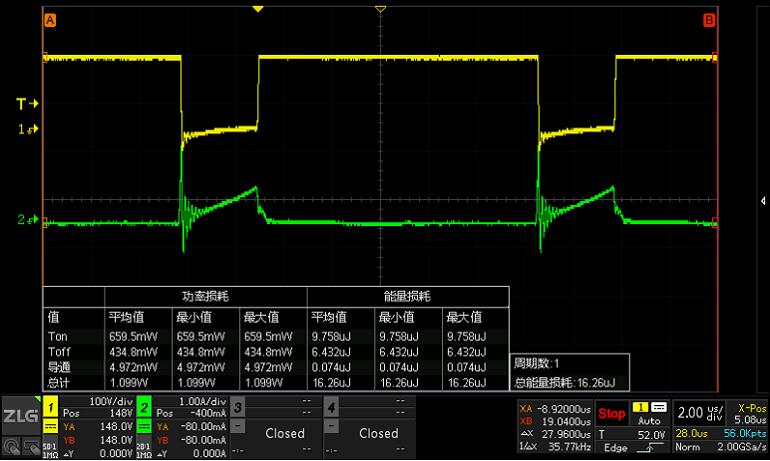Click the right-edge panel expand arrow
This screenshot has height=461, width=770.
point(764,200)
